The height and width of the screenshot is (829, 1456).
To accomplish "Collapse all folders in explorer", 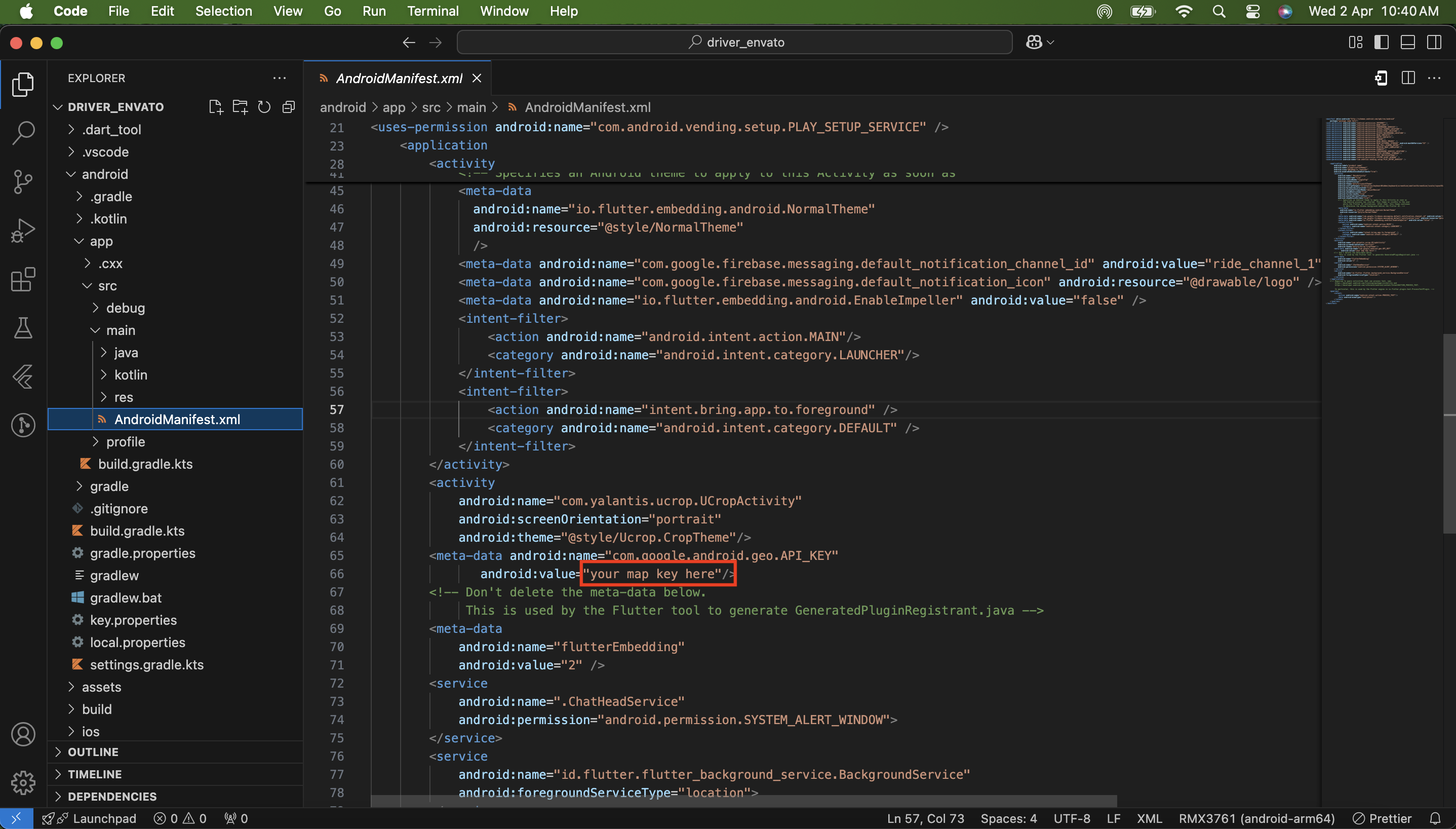I will pos(289,107).
